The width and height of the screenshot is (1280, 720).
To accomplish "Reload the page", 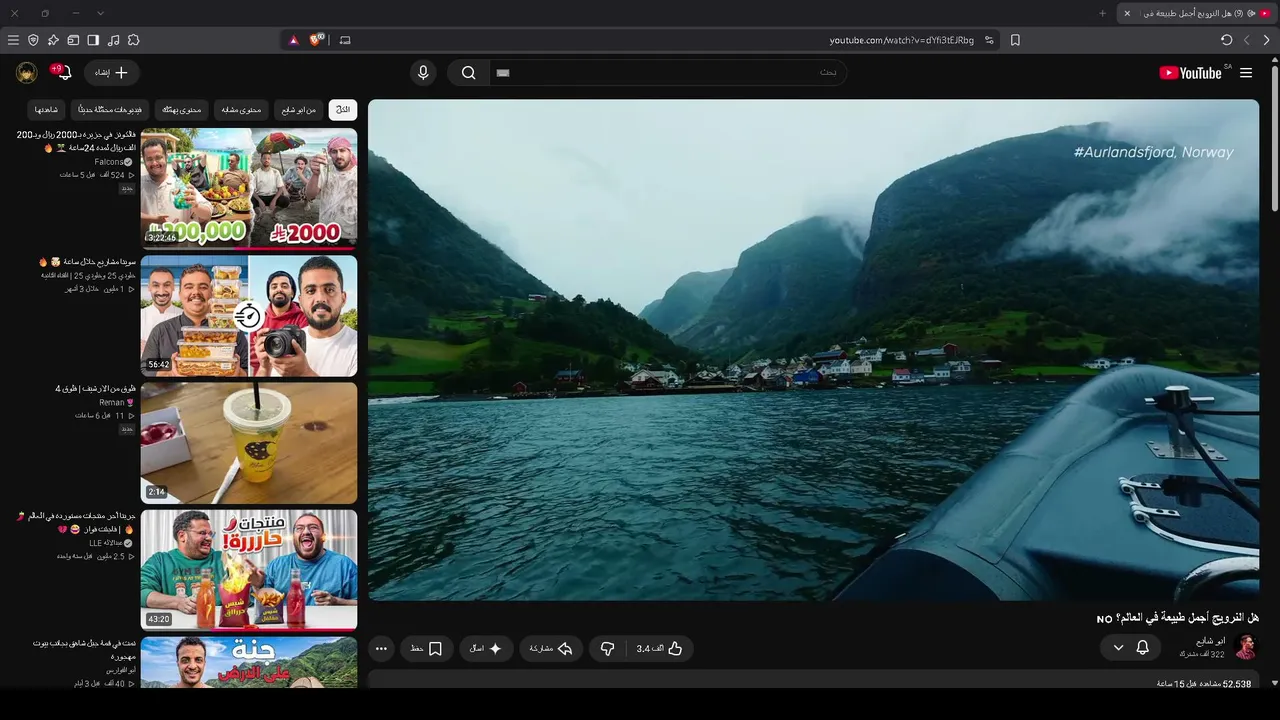I will click(1227, 40).
